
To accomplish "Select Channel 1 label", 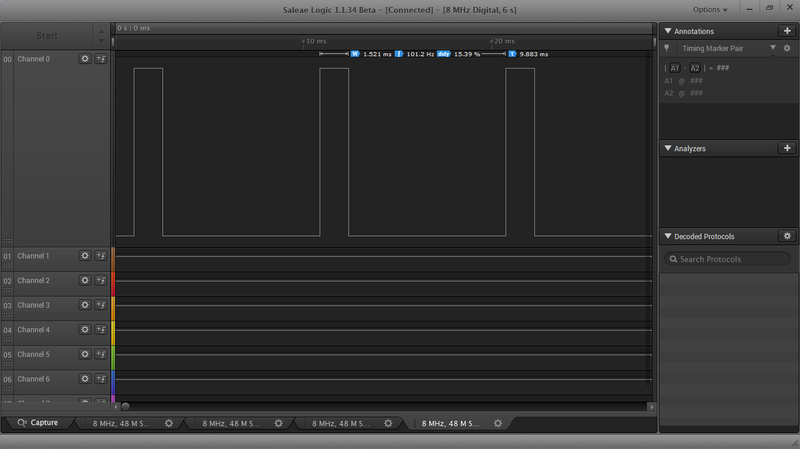I will [x=33, y=256].
